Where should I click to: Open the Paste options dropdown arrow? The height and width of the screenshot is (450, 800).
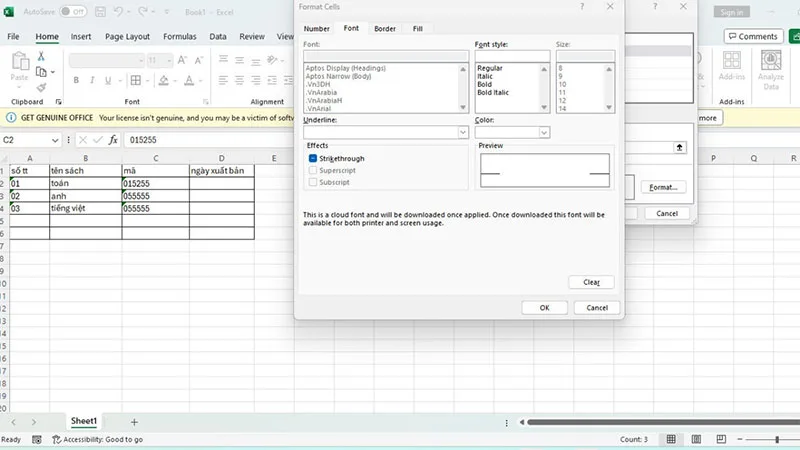[x=19, y=87]
